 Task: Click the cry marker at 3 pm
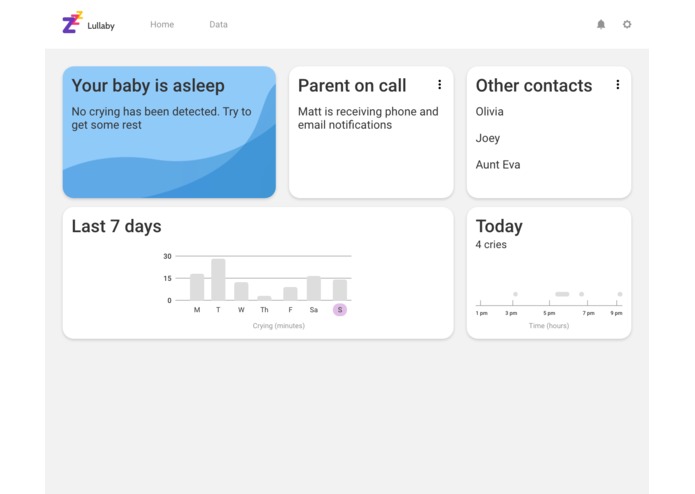[x=515, y=294]
